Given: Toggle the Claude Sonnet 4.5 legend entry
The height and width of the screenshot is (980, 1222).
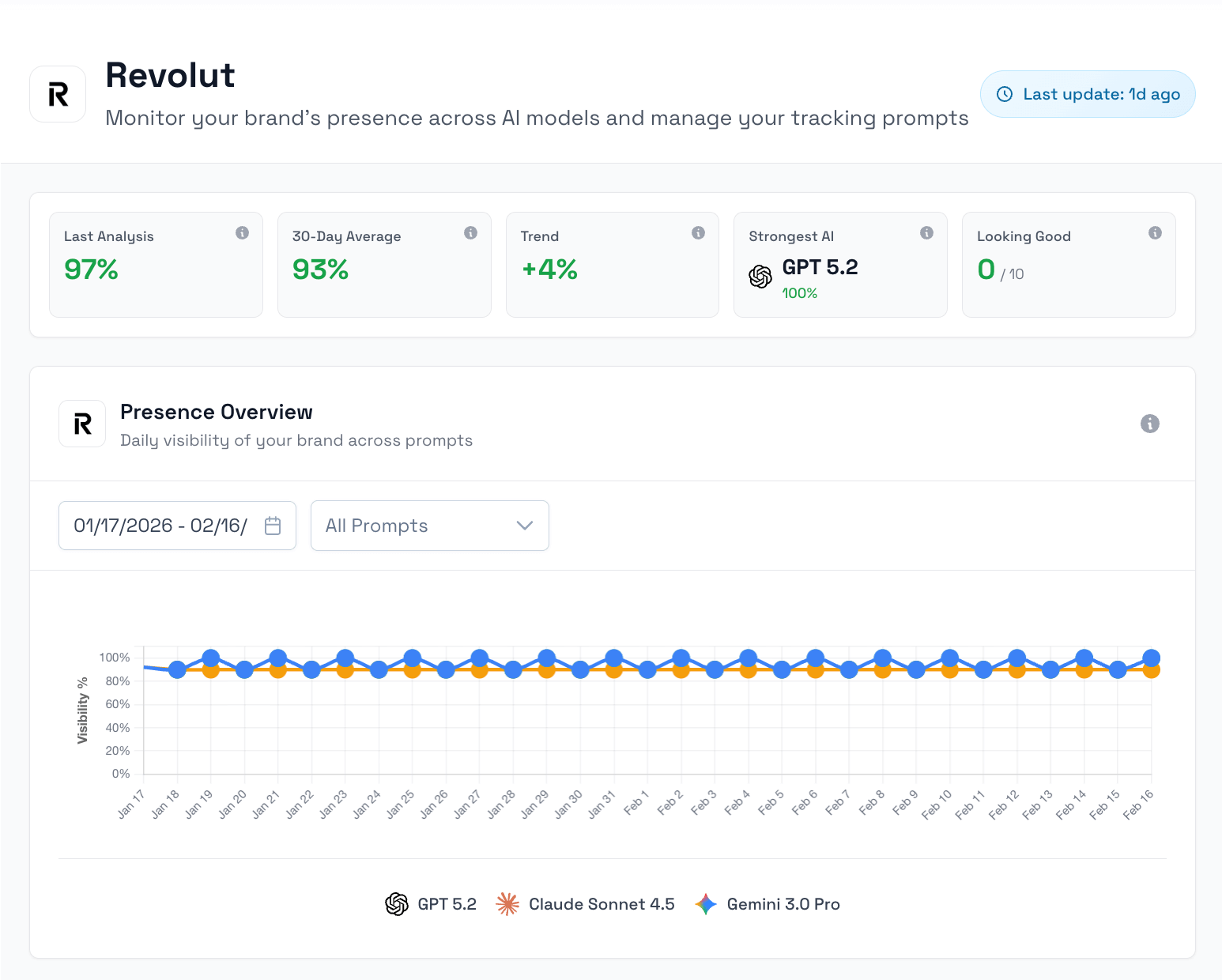Looking at the screenshot, I should (x=586, y=904).
